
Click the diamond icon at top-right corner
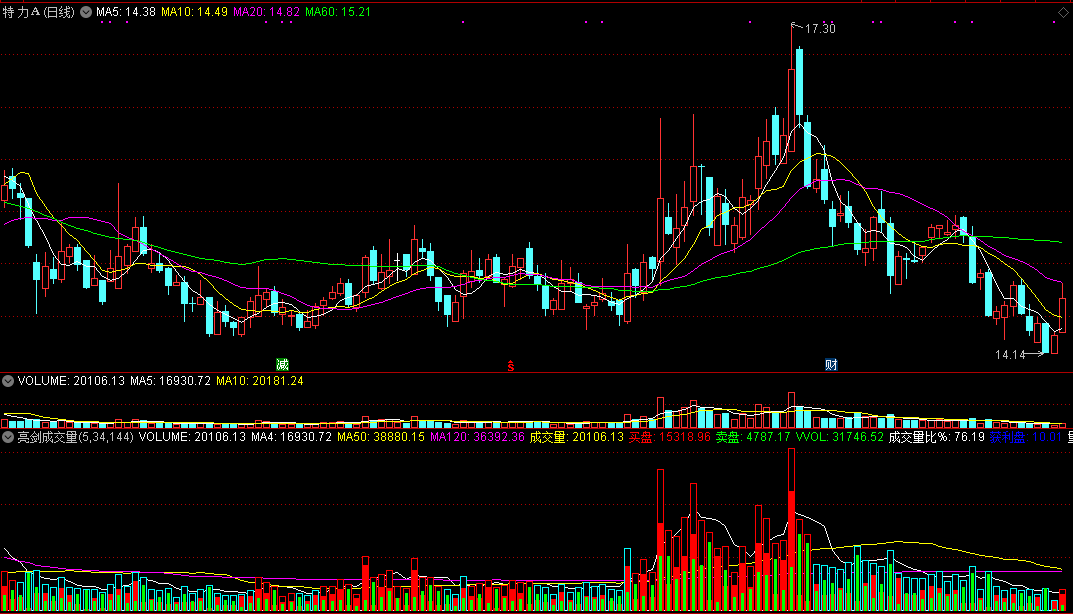tap(1063, 13)
